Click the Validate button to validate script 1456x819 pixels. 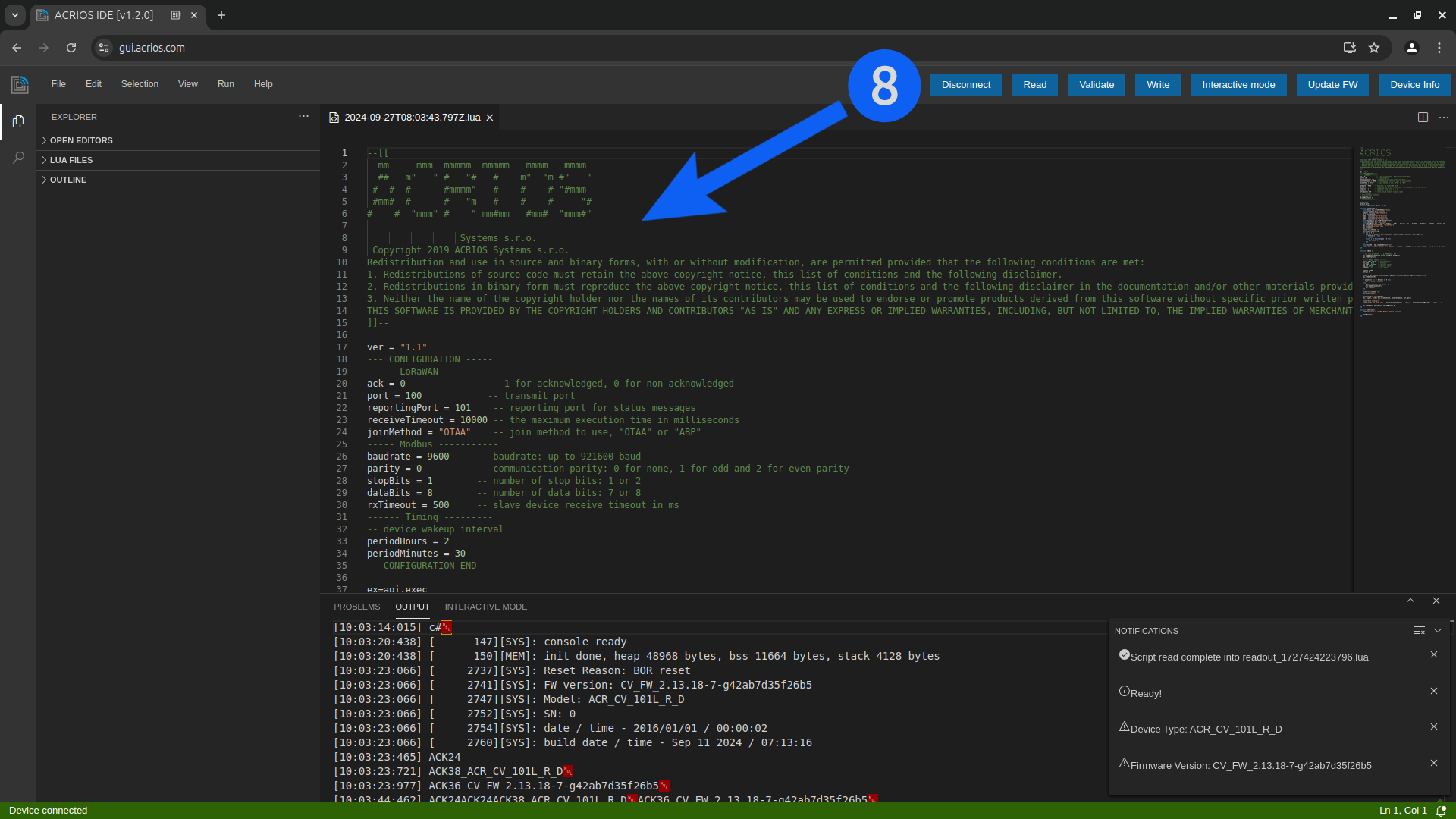tap(1096, 84)
